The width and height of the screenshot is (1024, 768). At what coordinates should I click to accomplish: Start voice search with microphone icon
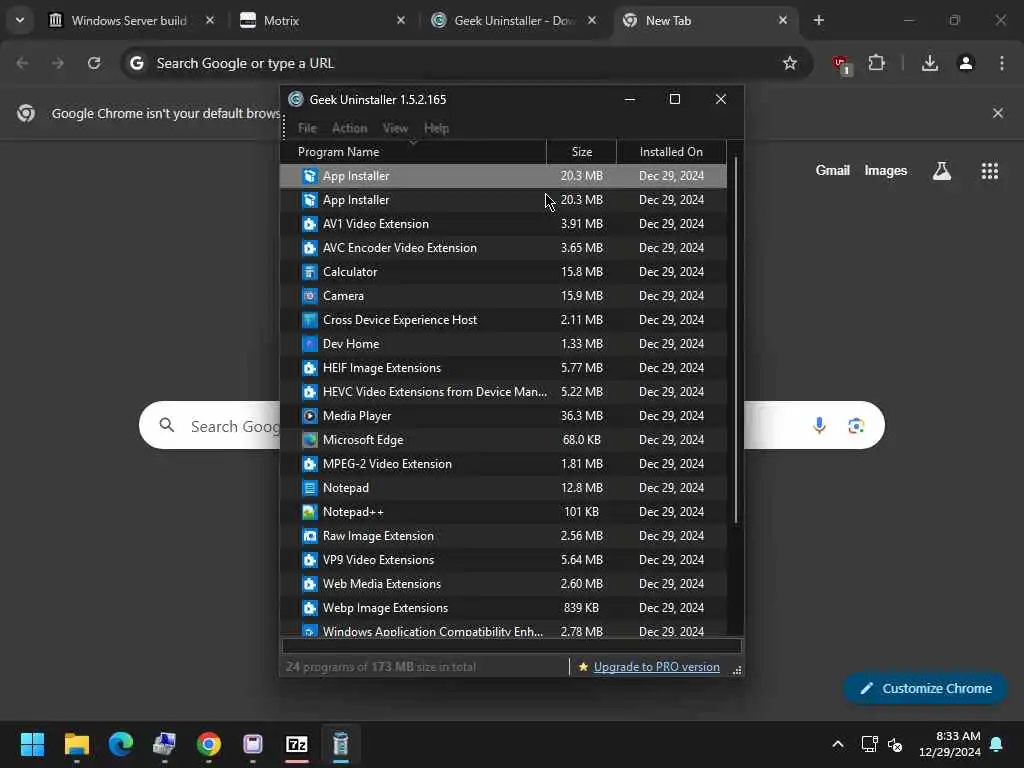819,426
